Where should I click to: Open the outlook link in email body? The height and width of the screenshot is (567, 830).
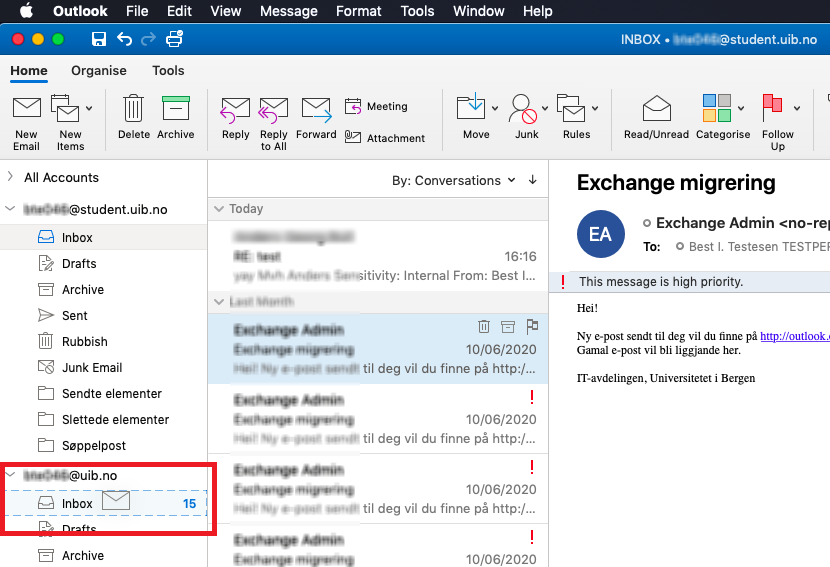[794, 336]
